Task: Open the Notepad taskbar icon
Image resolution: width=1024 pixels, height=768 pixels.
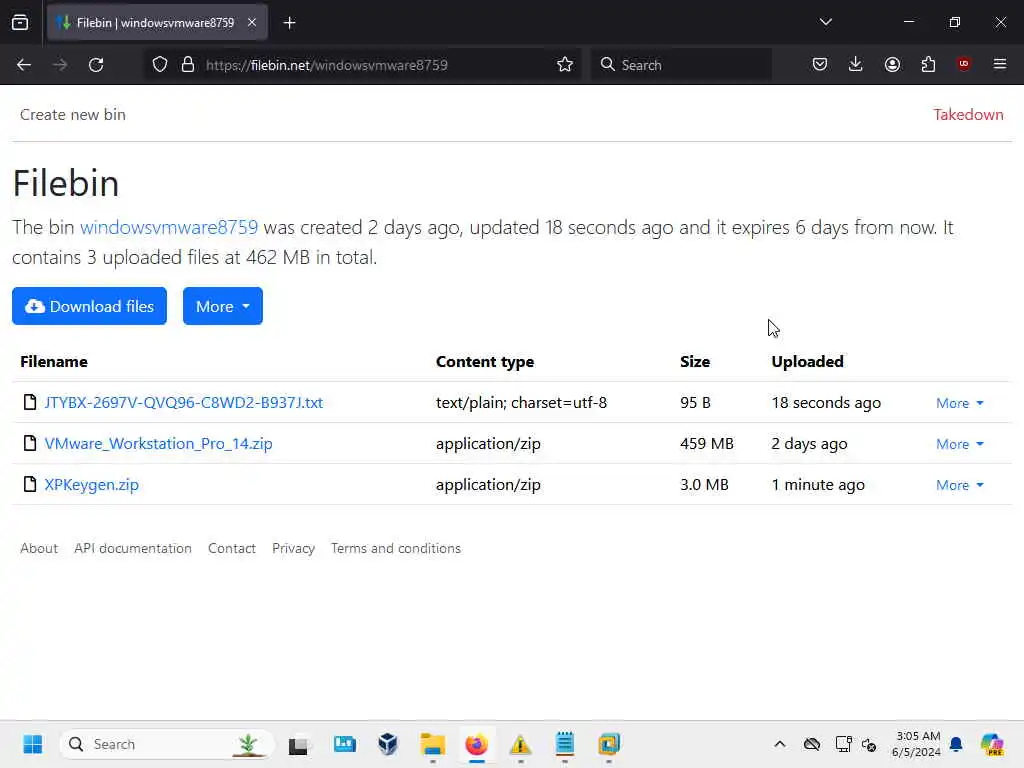Action: (565, 744)
